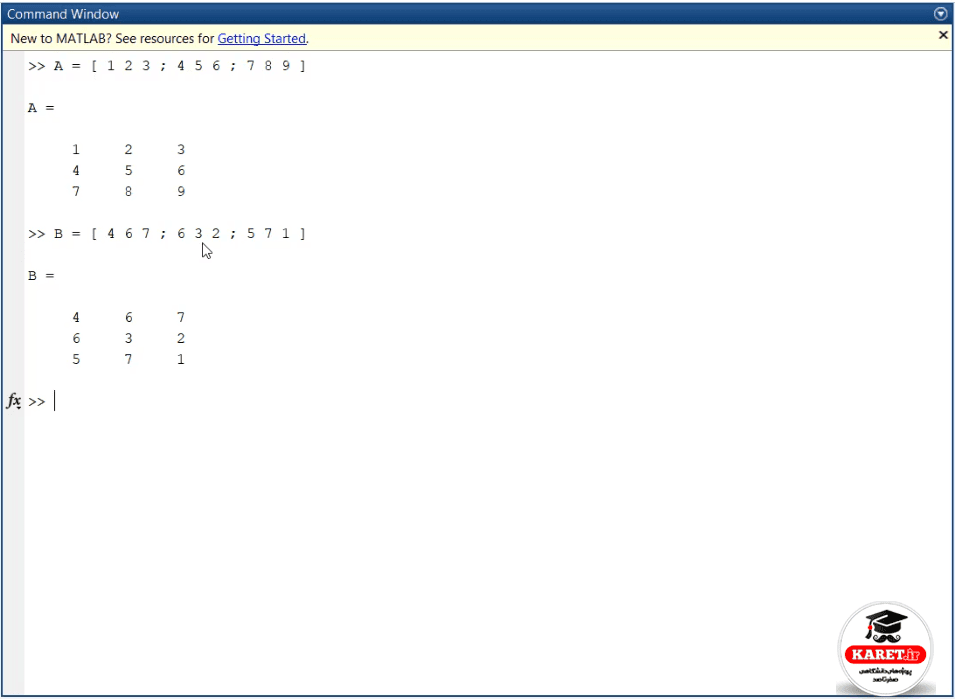Click the B = [ 4 6 7 ; ... ] command line
The width and height of the screenshot is (955, 699).
(x=166, y=234)
